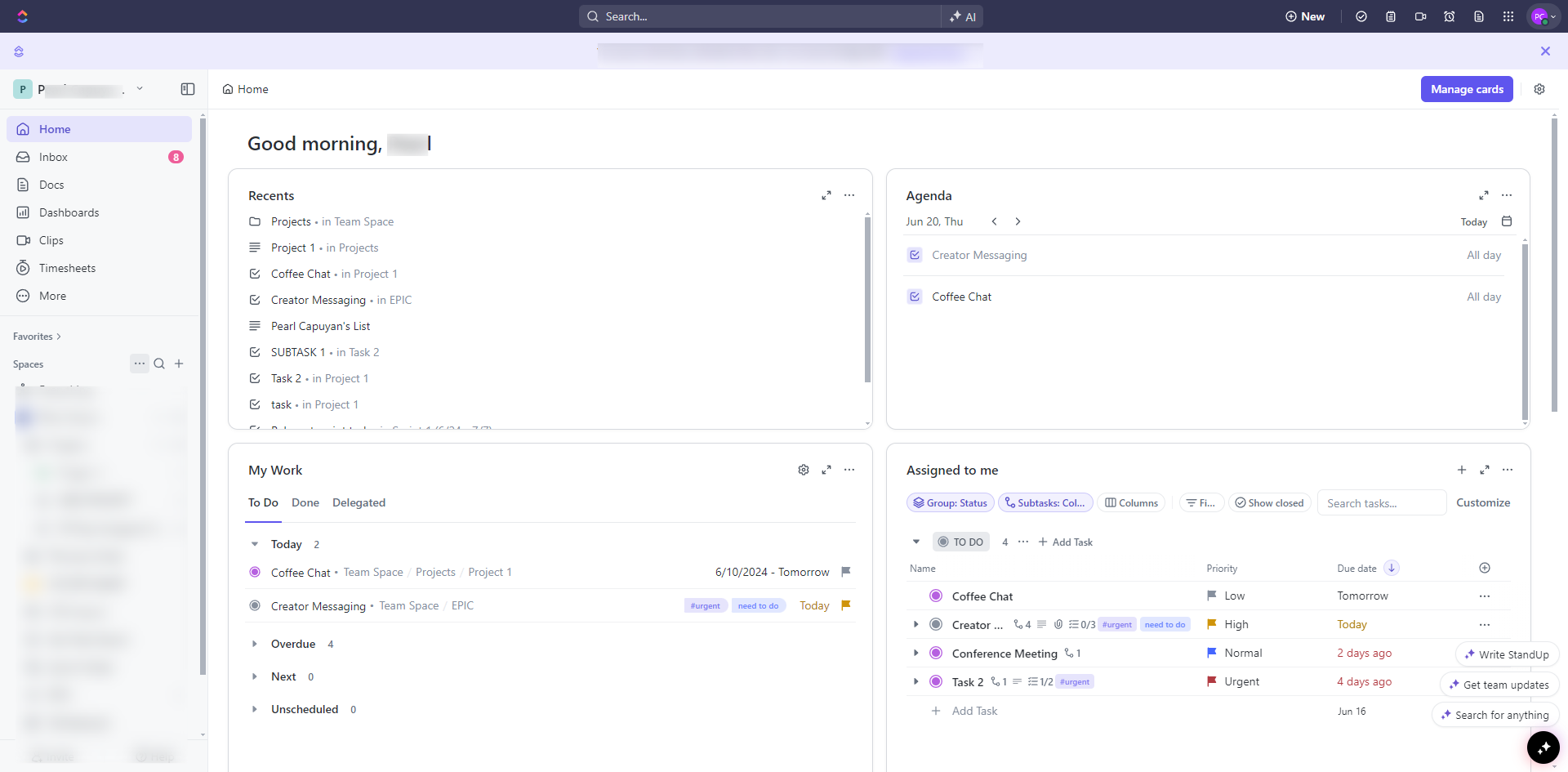Click Customize in Assigned to me
This screenshot has height=772, width=1568.
[x=1483, y=502]
